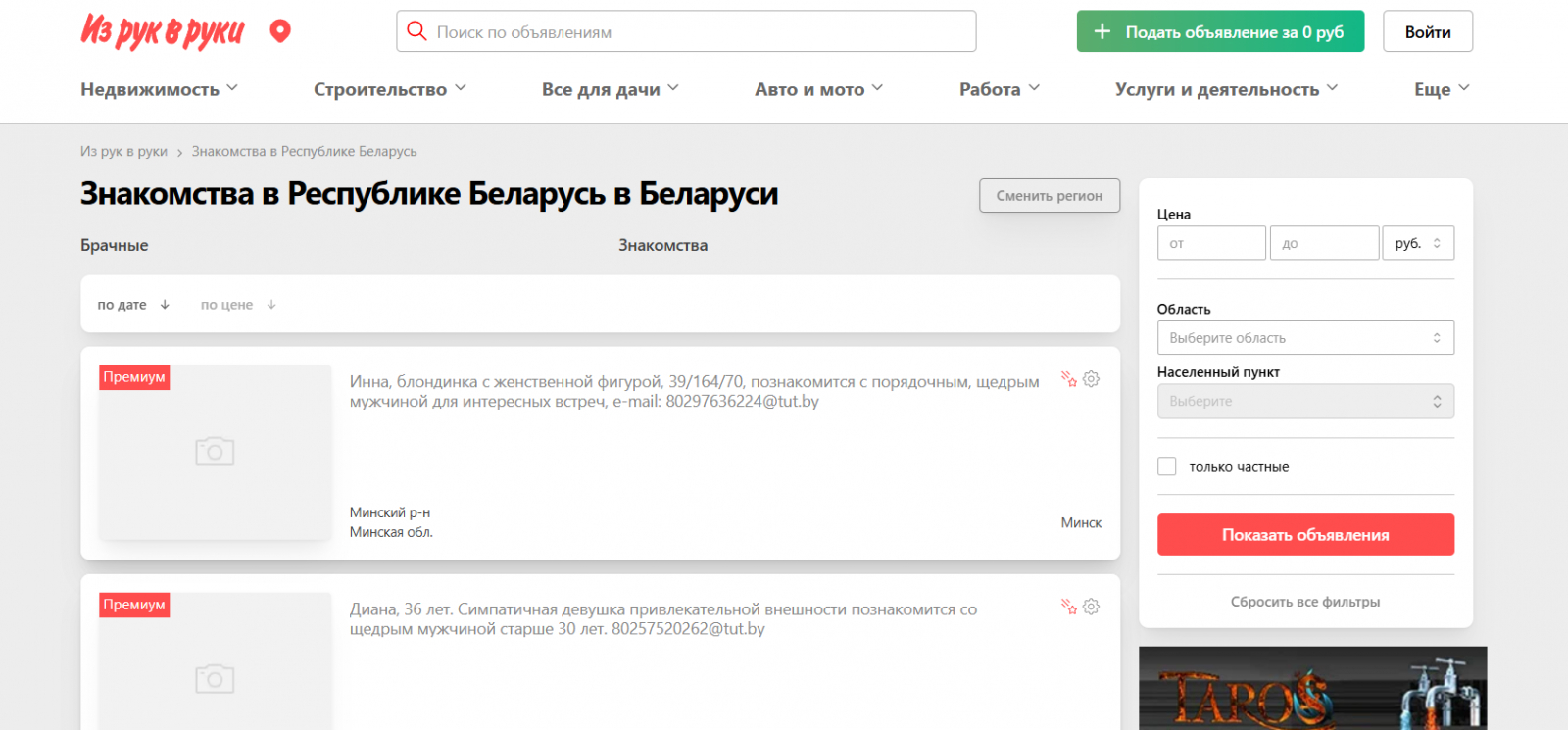Expand the 'Недвижимость' navigation menu

(x=159, y=89)
